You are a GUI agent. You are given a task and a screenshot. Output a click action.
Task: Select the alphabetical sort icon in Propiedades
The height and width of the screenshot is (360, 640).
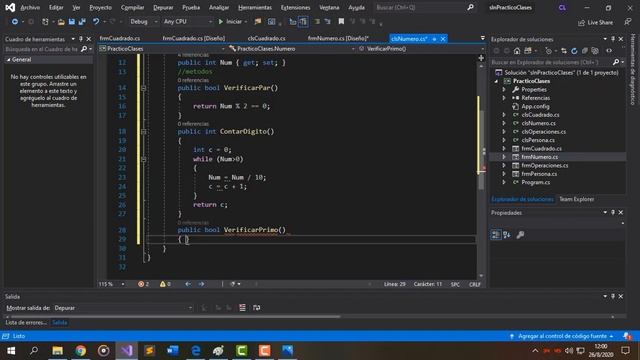[507, 235]
